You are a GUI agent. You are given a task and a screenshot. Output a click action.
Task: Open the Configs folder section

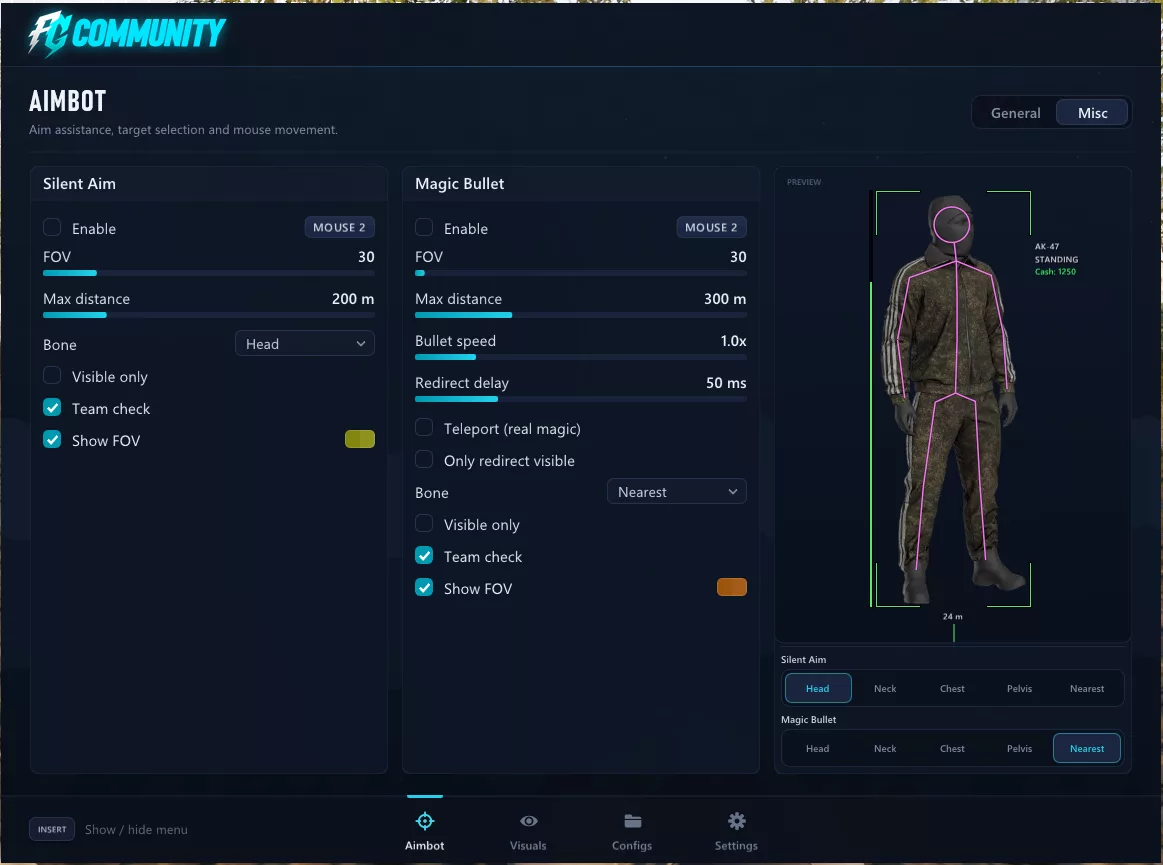click(632, 831)
